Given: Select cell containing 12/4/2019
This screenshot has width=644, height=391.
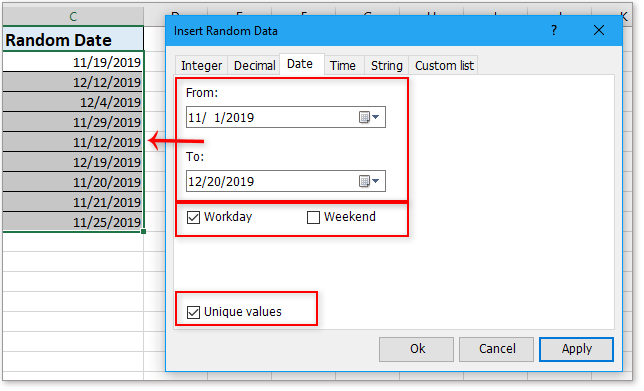Looking at the screenshot, I should click(x=73, y=102).
